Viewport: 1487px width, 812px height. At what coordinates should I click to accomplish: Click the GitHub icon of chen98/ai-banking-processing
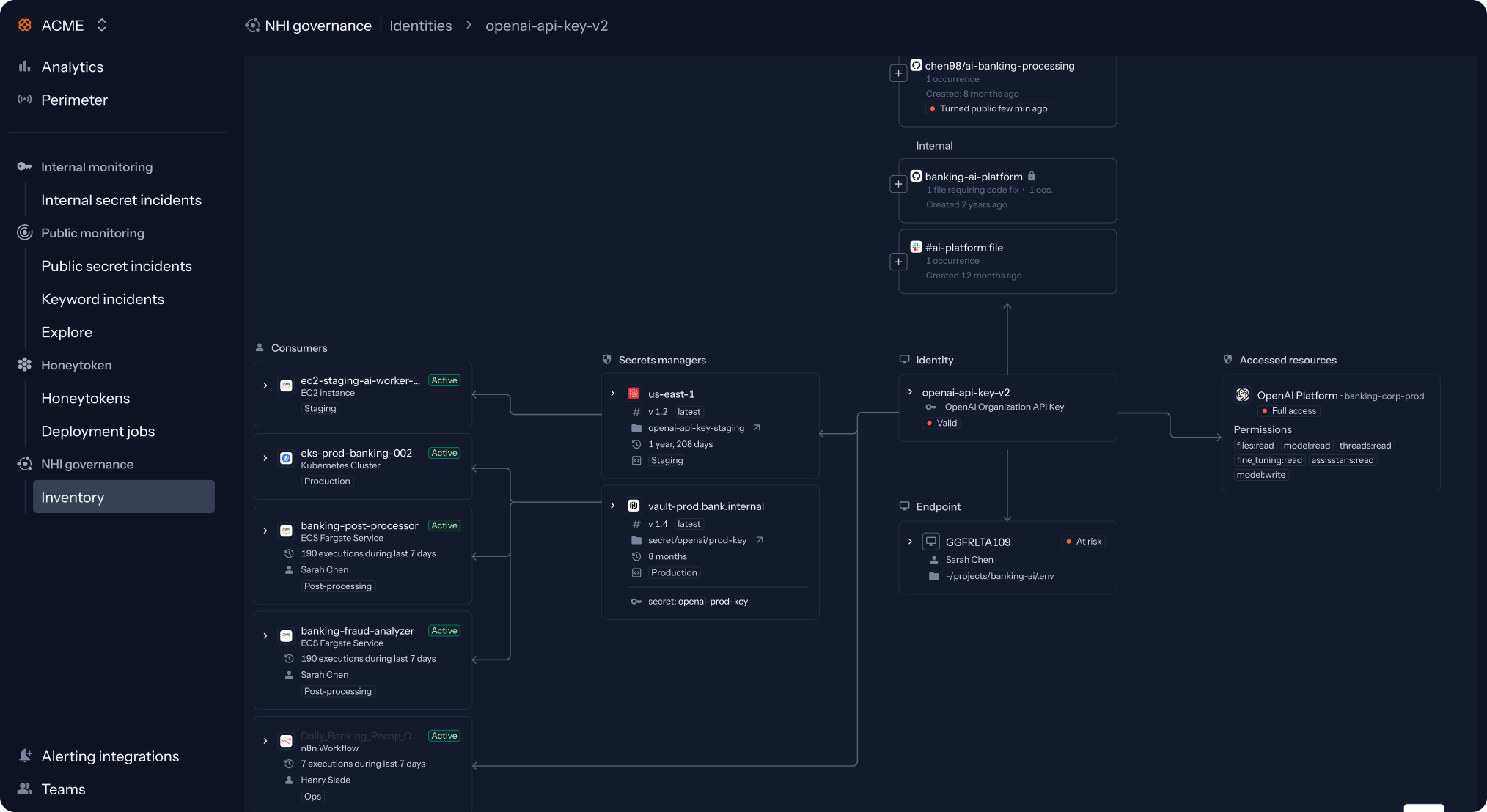pos(917,65)
